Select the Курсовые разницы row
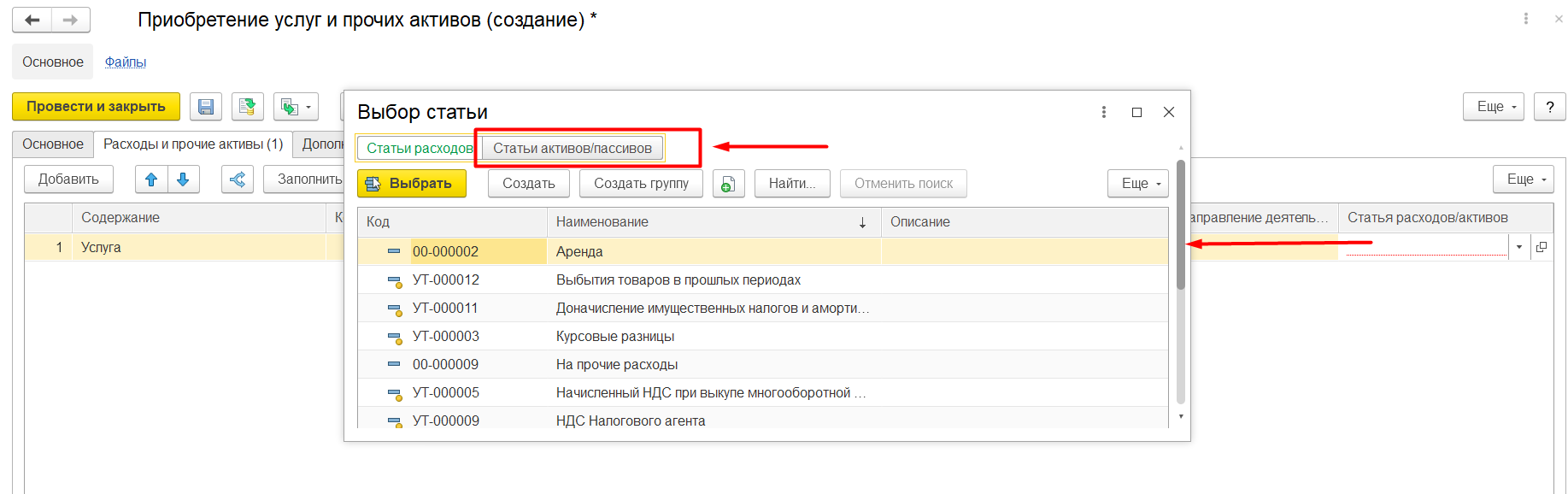The width and height of the screenshot is (1568, 494). click(763, 337)
